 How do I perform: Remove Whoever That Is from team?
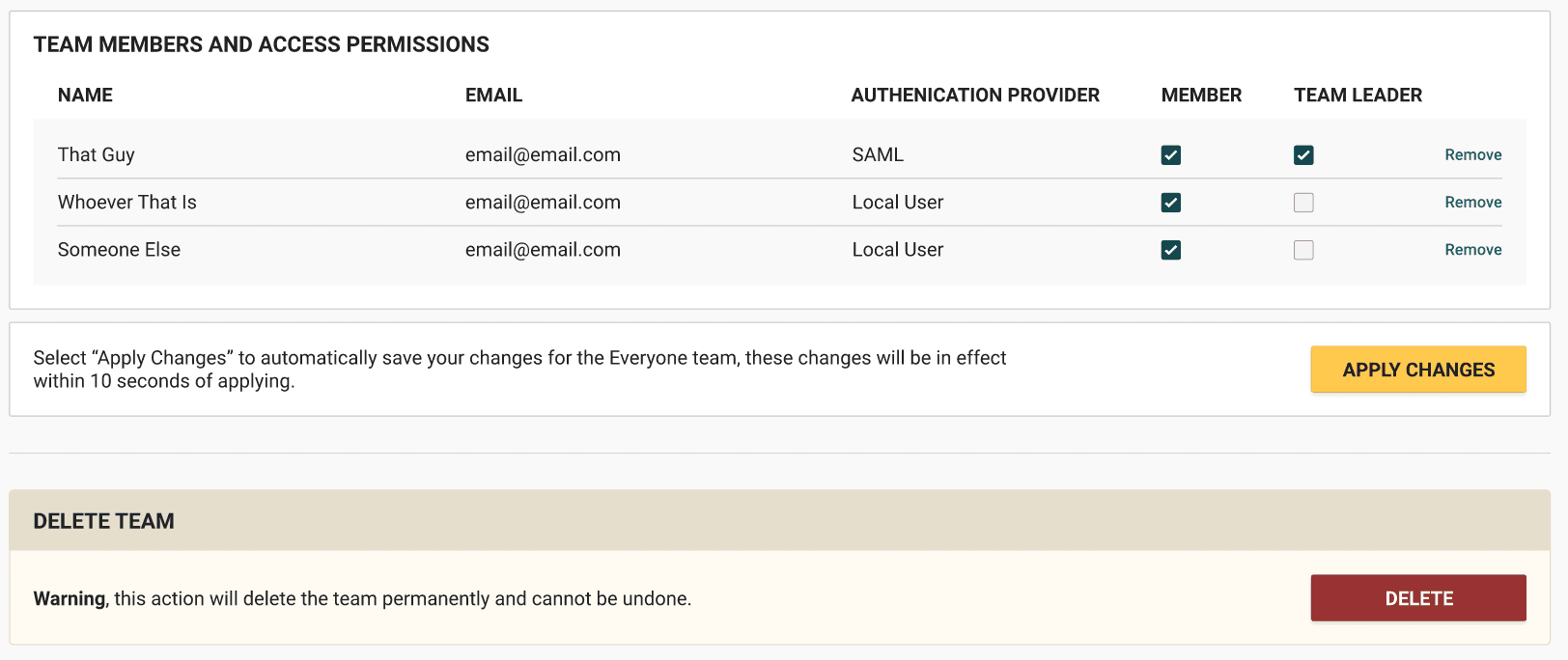[1472, 202]
